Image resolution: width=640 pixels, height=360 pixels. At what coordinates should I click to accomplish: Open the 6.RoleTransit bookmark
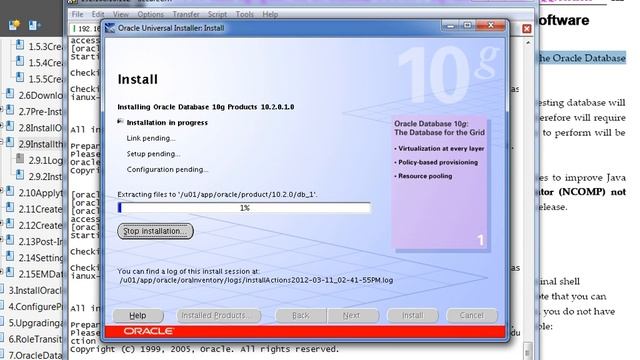pyautogui.click(x=36, y=339)
